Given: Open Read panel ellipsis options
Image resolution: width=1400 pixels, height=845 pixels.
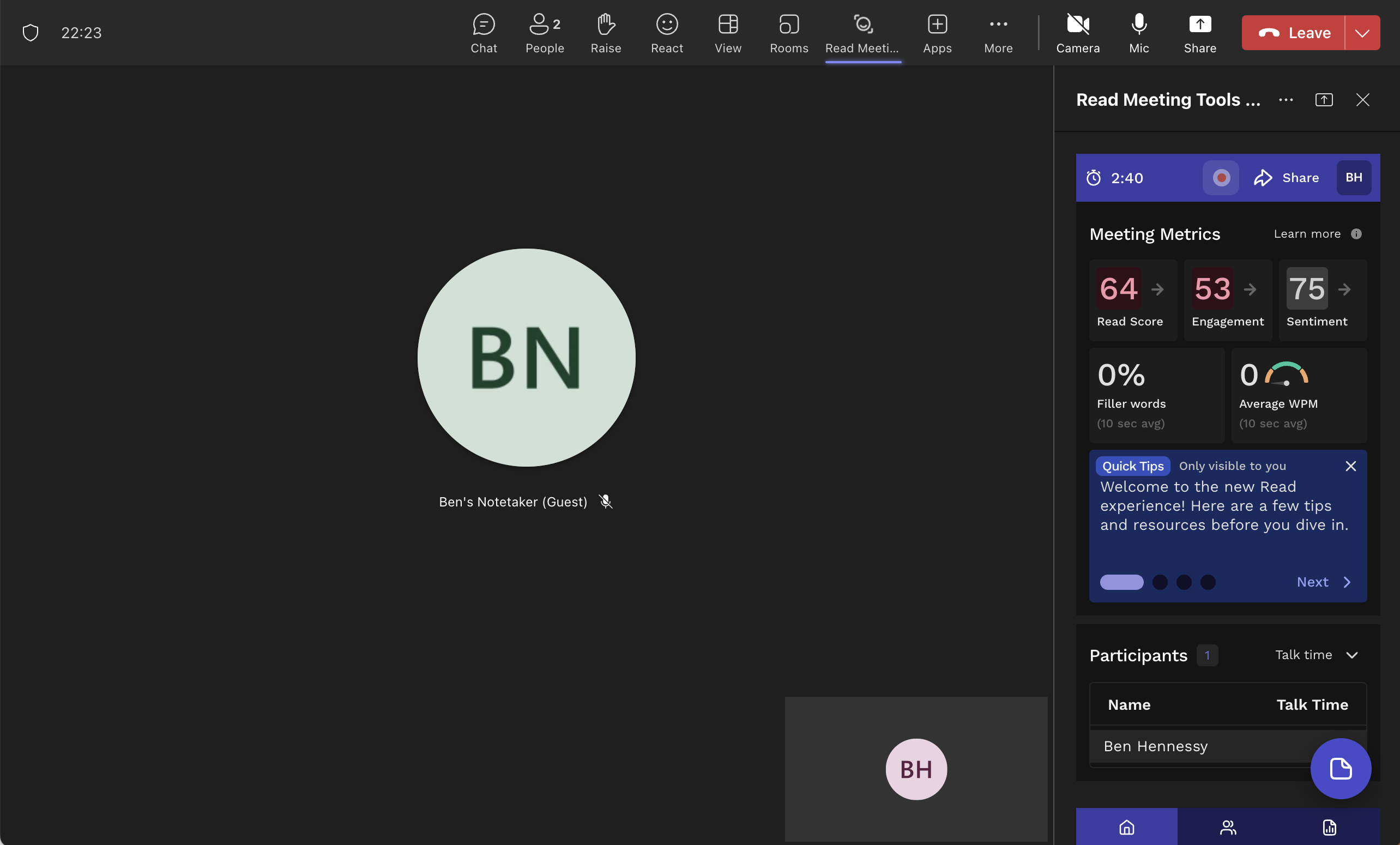Looking at the screenshot, I should pyautogui.click(x=1286, y=99).
